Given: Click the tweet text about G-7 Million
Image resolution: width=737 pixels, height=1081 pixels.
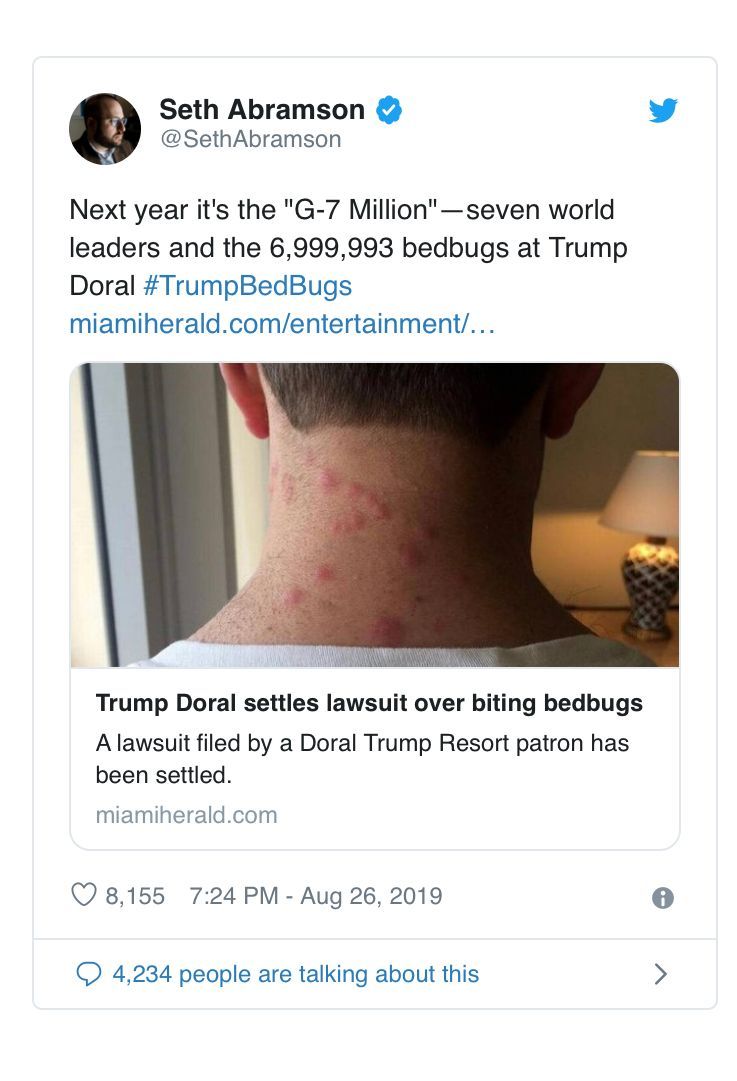Looking at the screenshot, I should pos(348,247).
